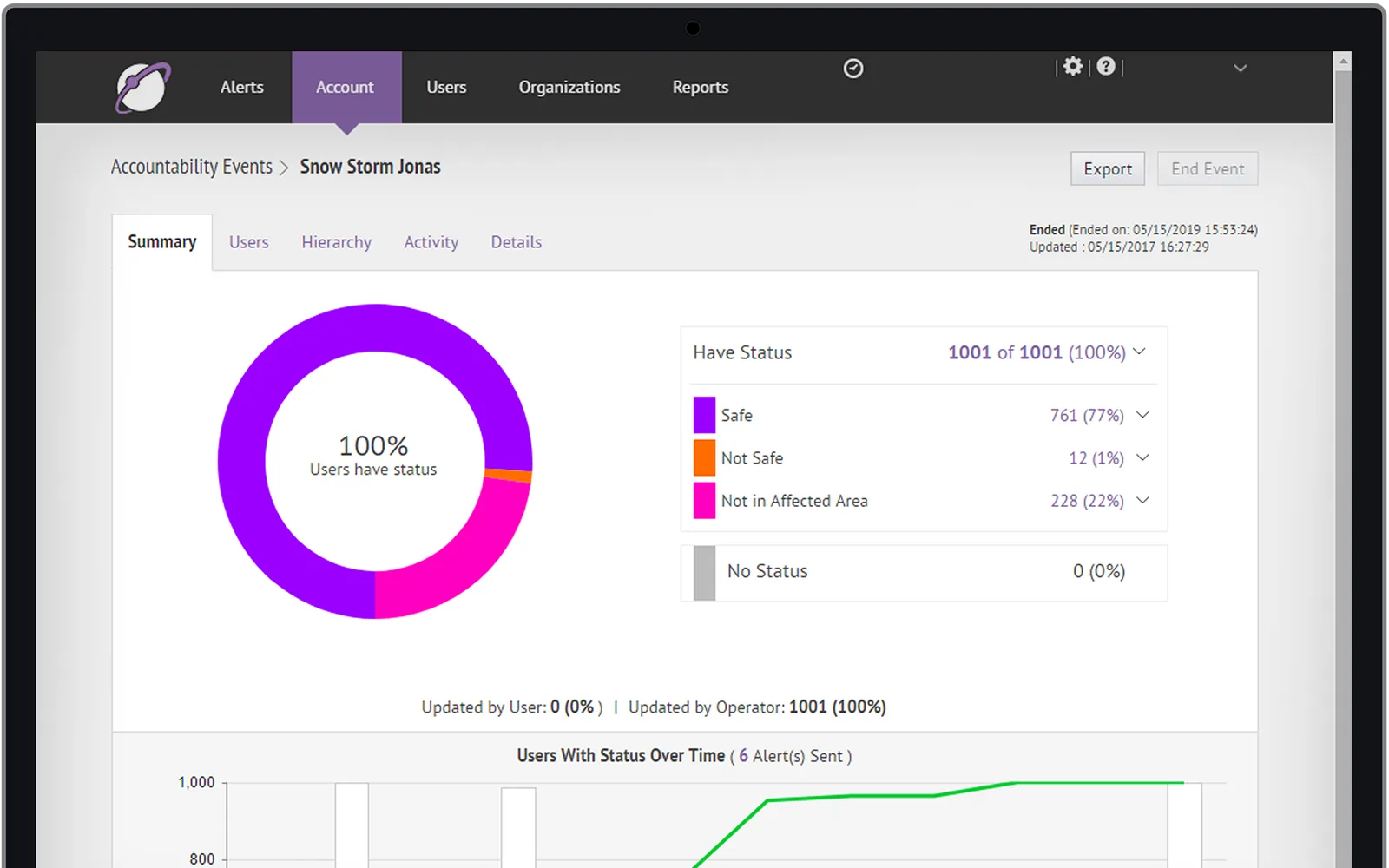Open the 12 (1%) Not Safe count
This screenshot has height=868, width=1389.
(x=1096, y=457)
